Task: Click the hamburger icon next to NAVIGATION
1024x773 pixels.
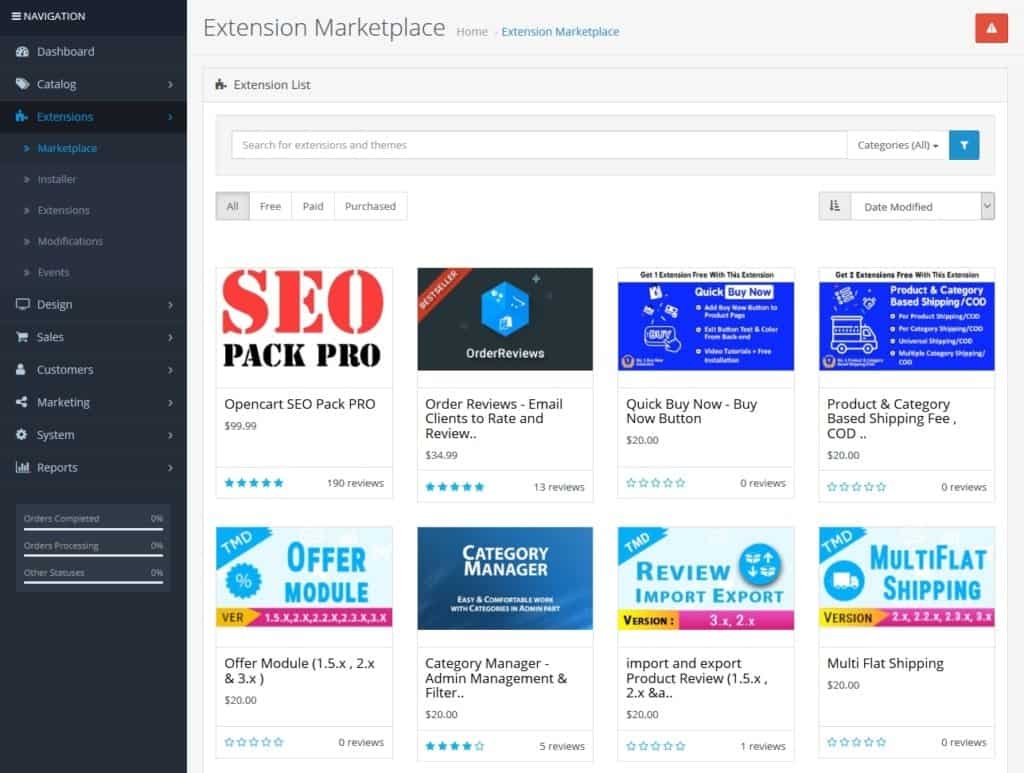Action: point(16,16)
